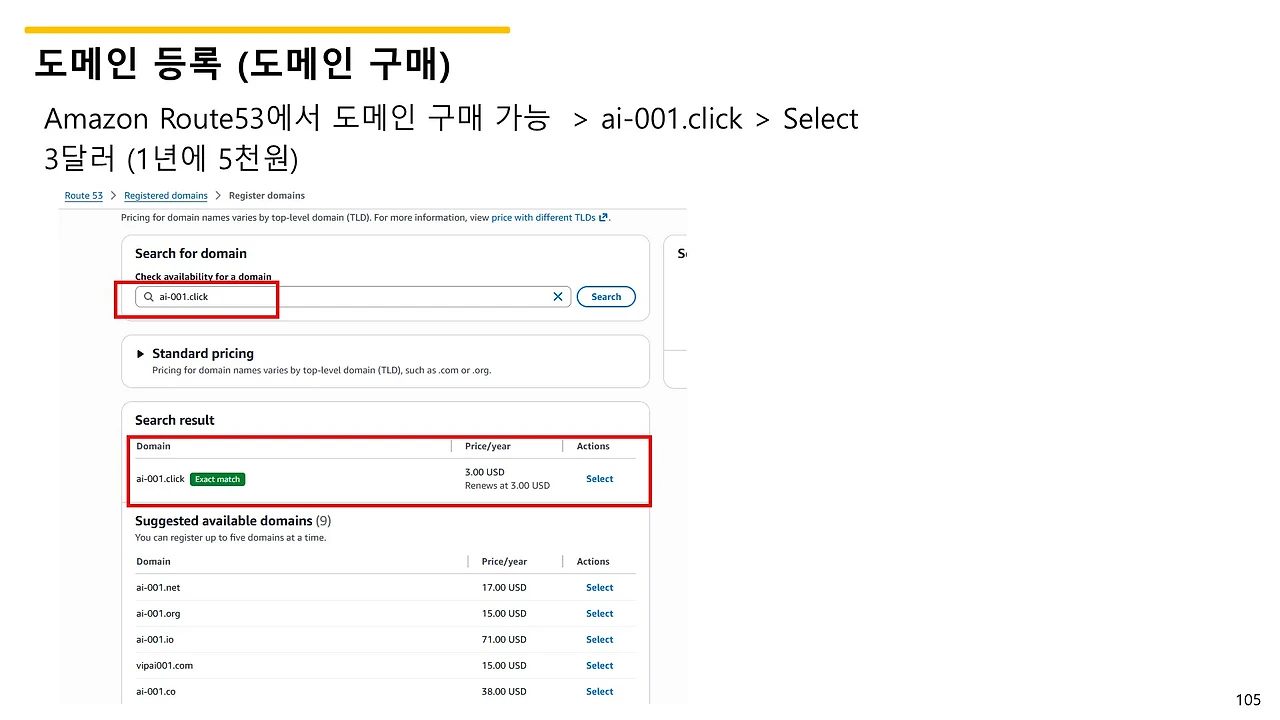Select the vipai001.com suggested domain
This screenshot has width=1280, height=720.
click(599, 665)
